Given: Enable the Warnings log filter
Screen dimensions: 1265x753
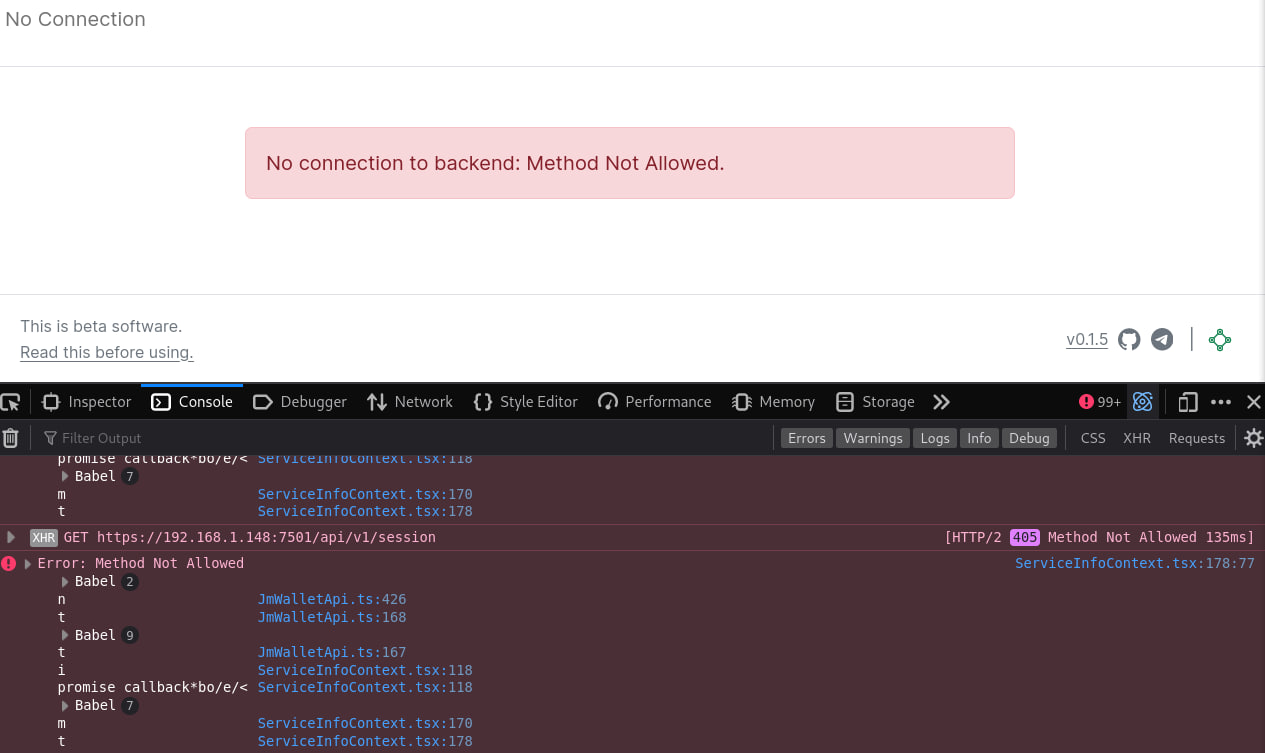Looking at the screenshot, I should tap(872, 438).
